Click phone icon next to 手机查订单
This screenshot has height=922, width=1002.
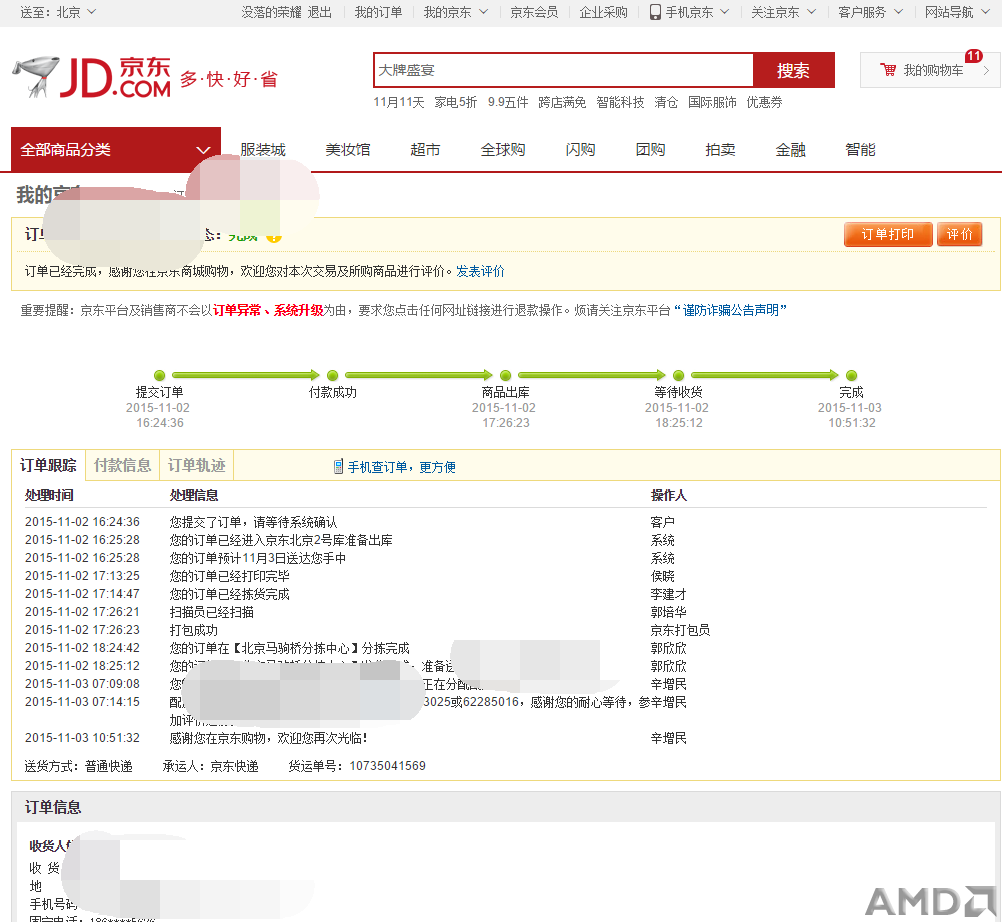coord(338,467)
